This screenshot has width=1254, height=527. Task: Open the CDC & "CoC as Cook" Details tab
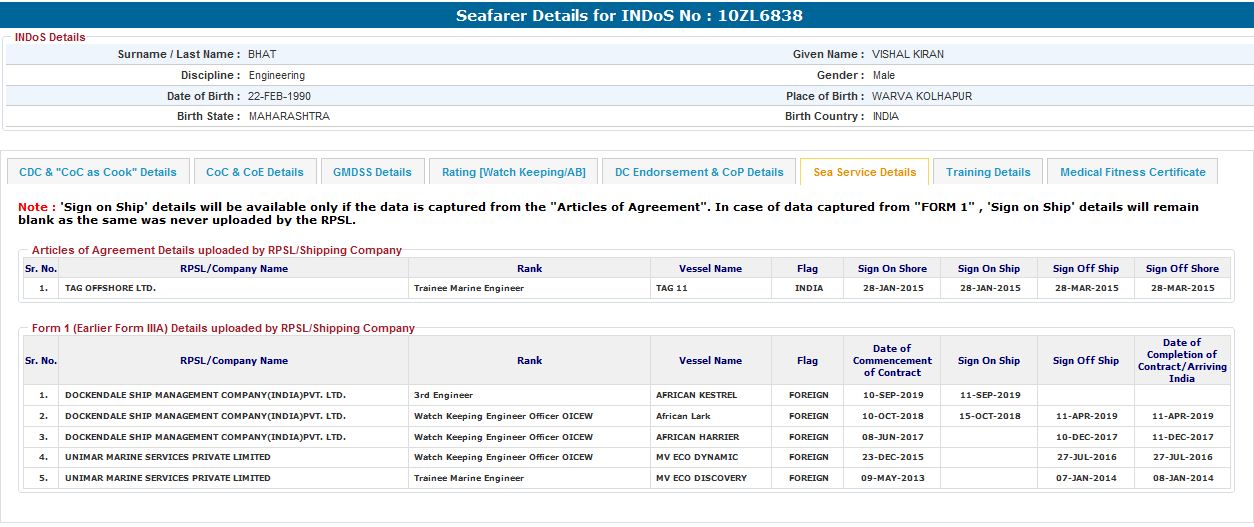coord(98,172)
